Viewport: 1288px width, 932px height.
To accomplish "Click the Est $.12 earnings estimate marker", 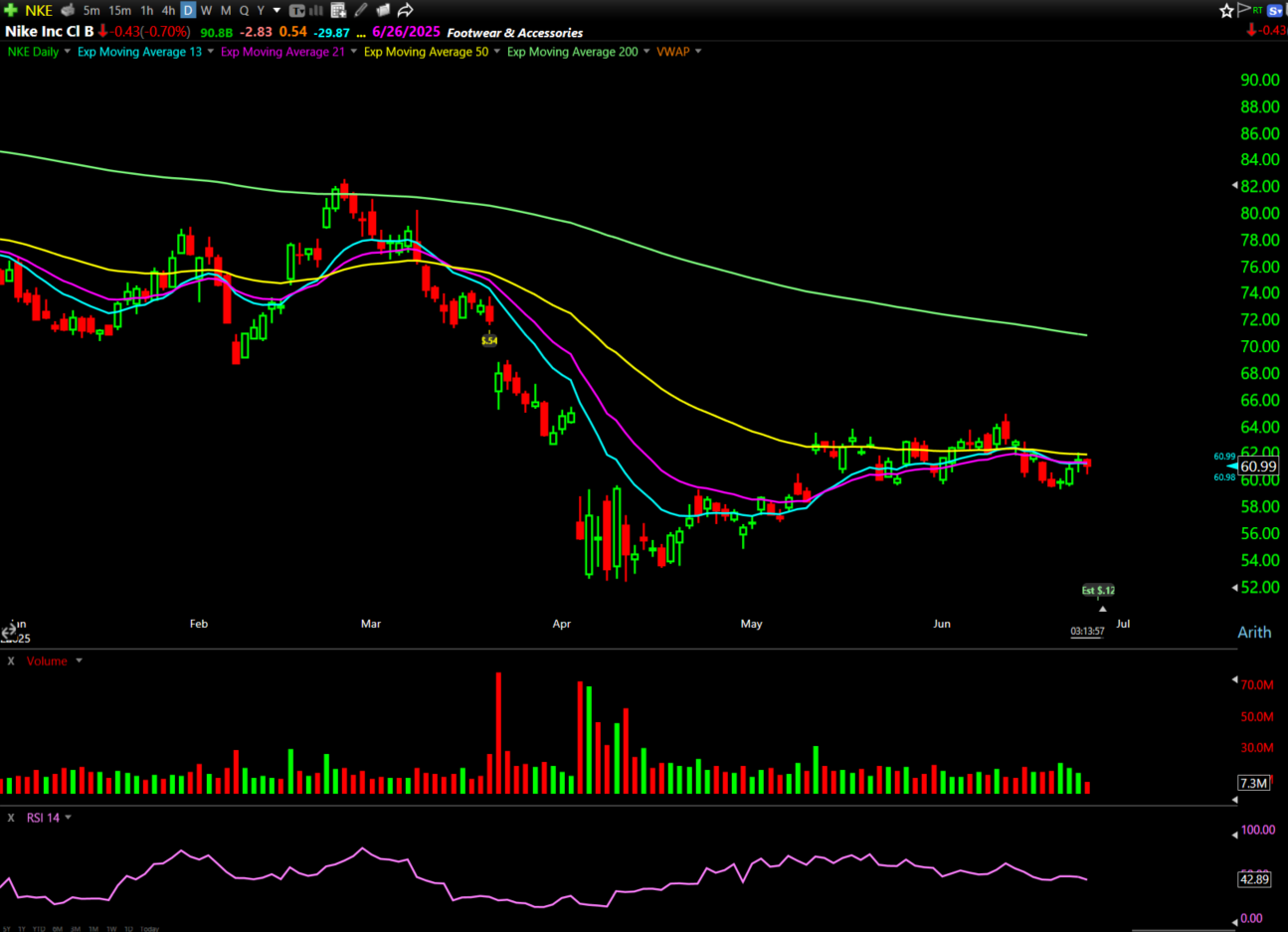I will click(x=1098, y=590).
